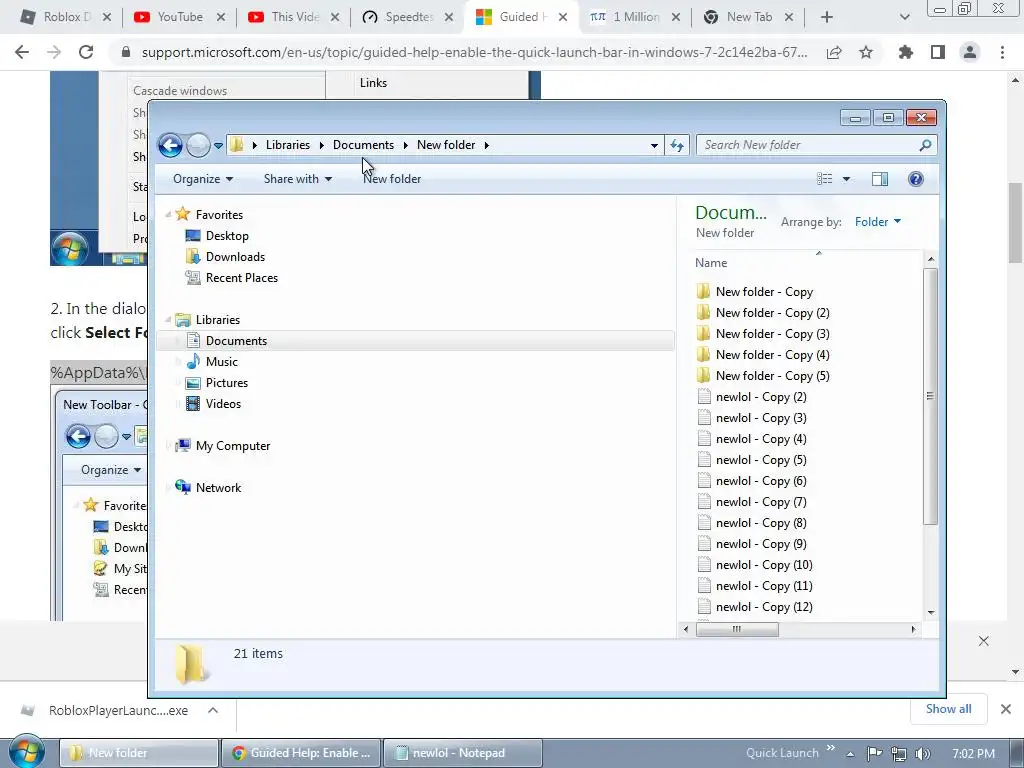Select folder New folder - Copy (5)
This screenshot has width=1024, height=768.
773,376
